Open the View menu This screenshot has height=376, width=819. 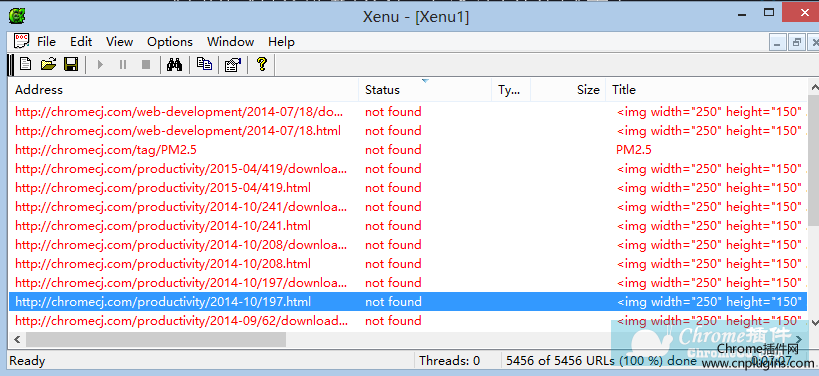coord(120,42)
